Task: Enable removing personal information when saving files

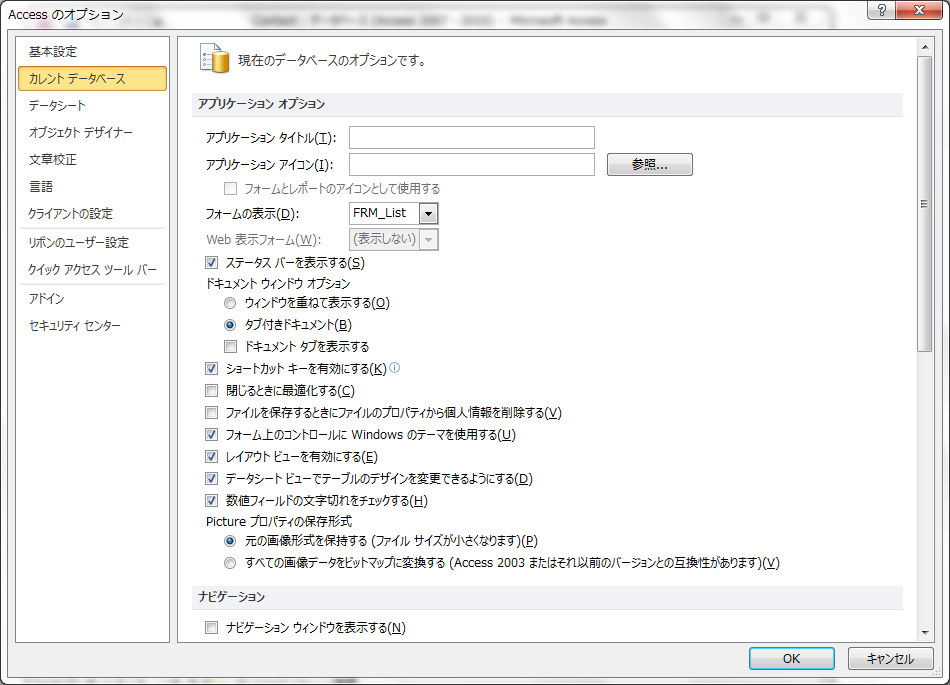Action: pyautogui.click(x=211, y=412)
